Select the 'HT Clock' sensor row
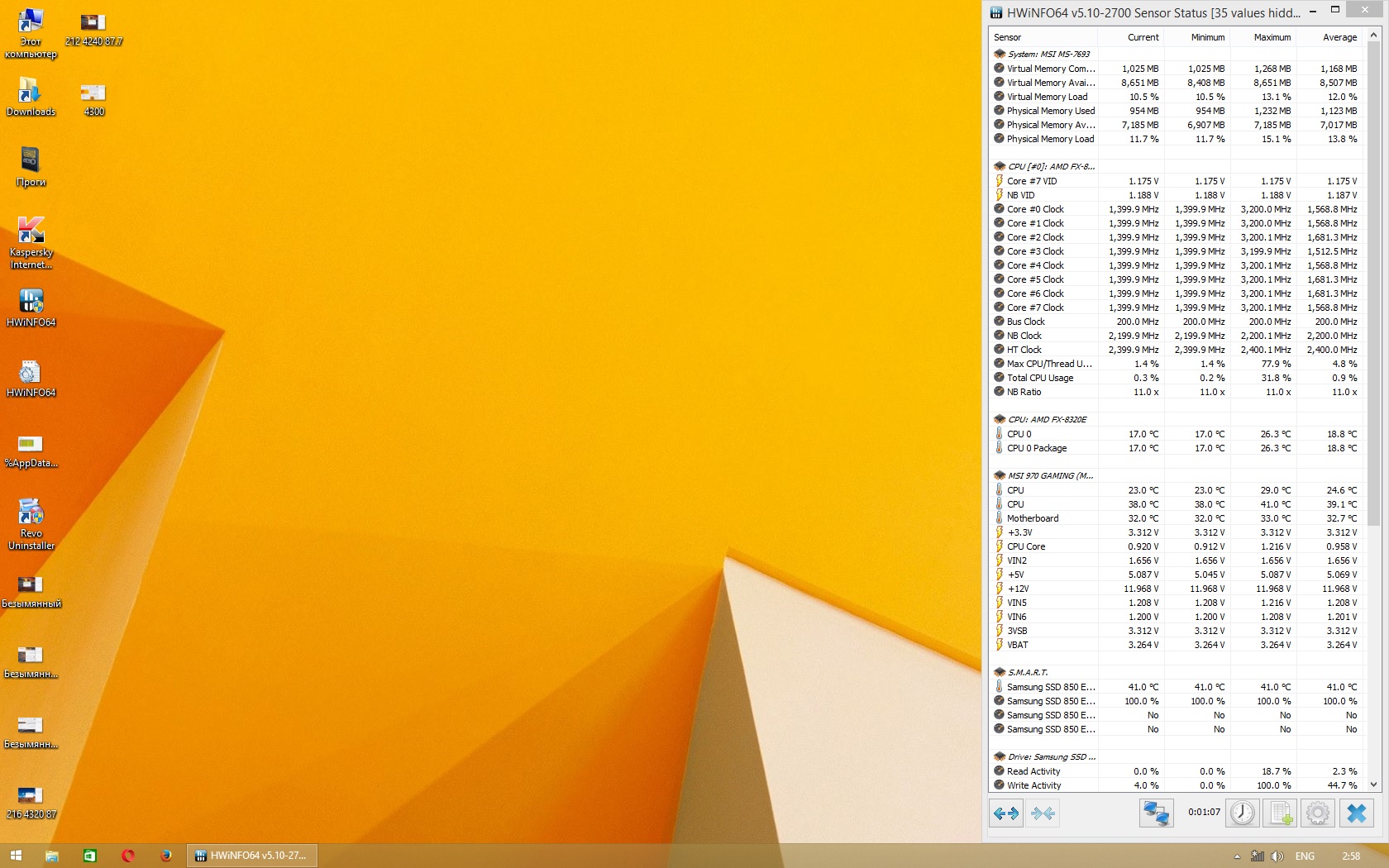1389x868 pixels. [1176, 350]
